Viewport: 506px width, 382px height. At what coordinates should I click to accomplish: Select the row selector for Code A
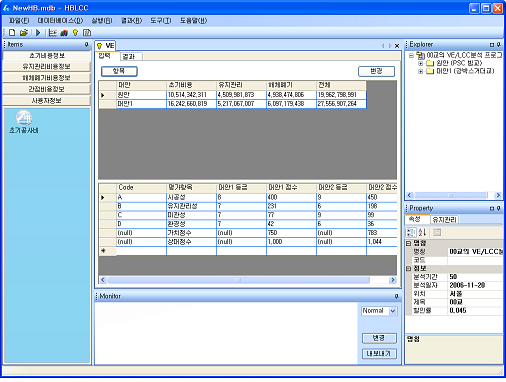pos(108,198)
